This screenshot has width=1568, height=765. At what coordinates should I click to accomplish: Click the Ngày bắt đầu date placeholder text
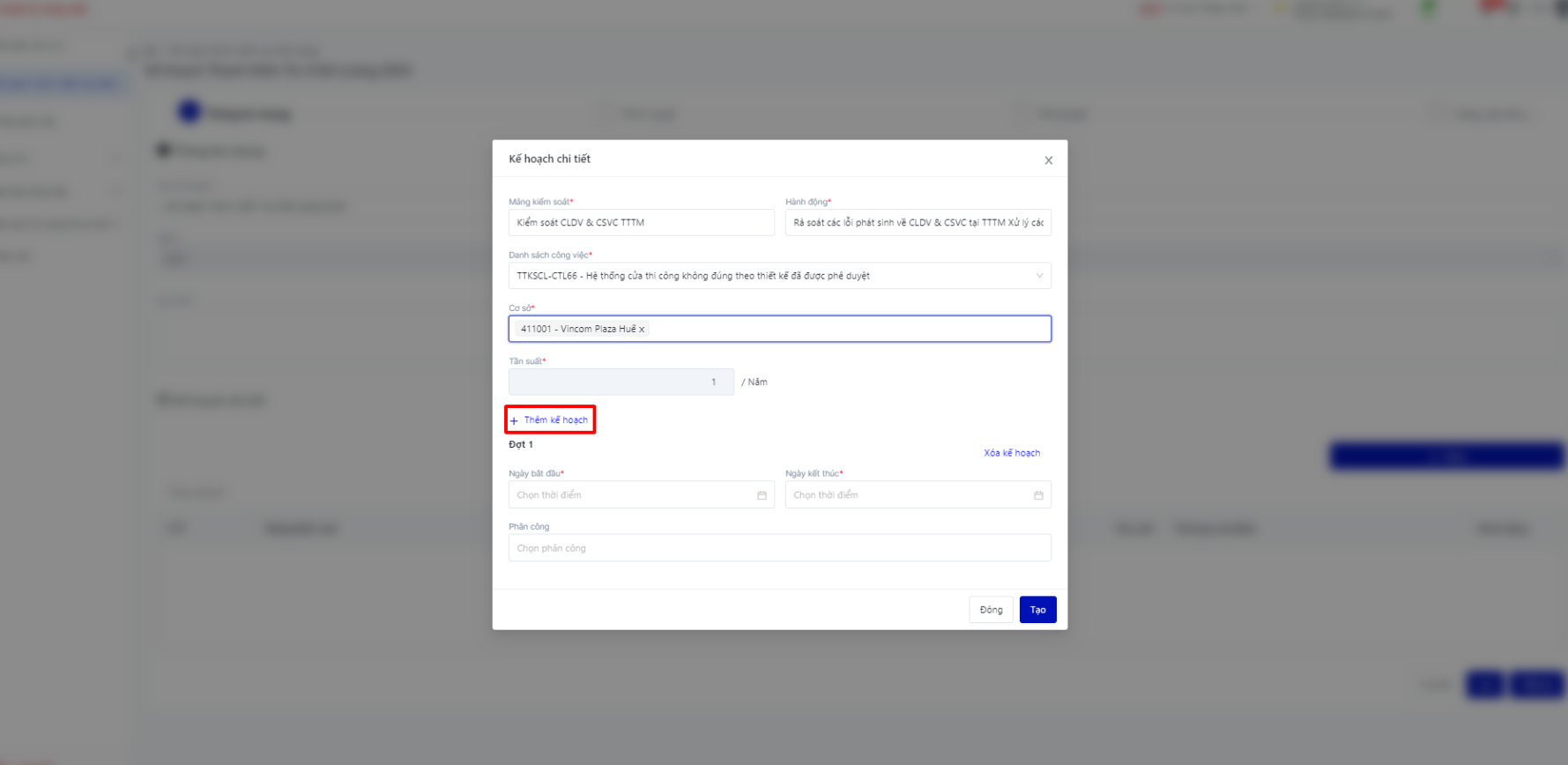(549, 495)
